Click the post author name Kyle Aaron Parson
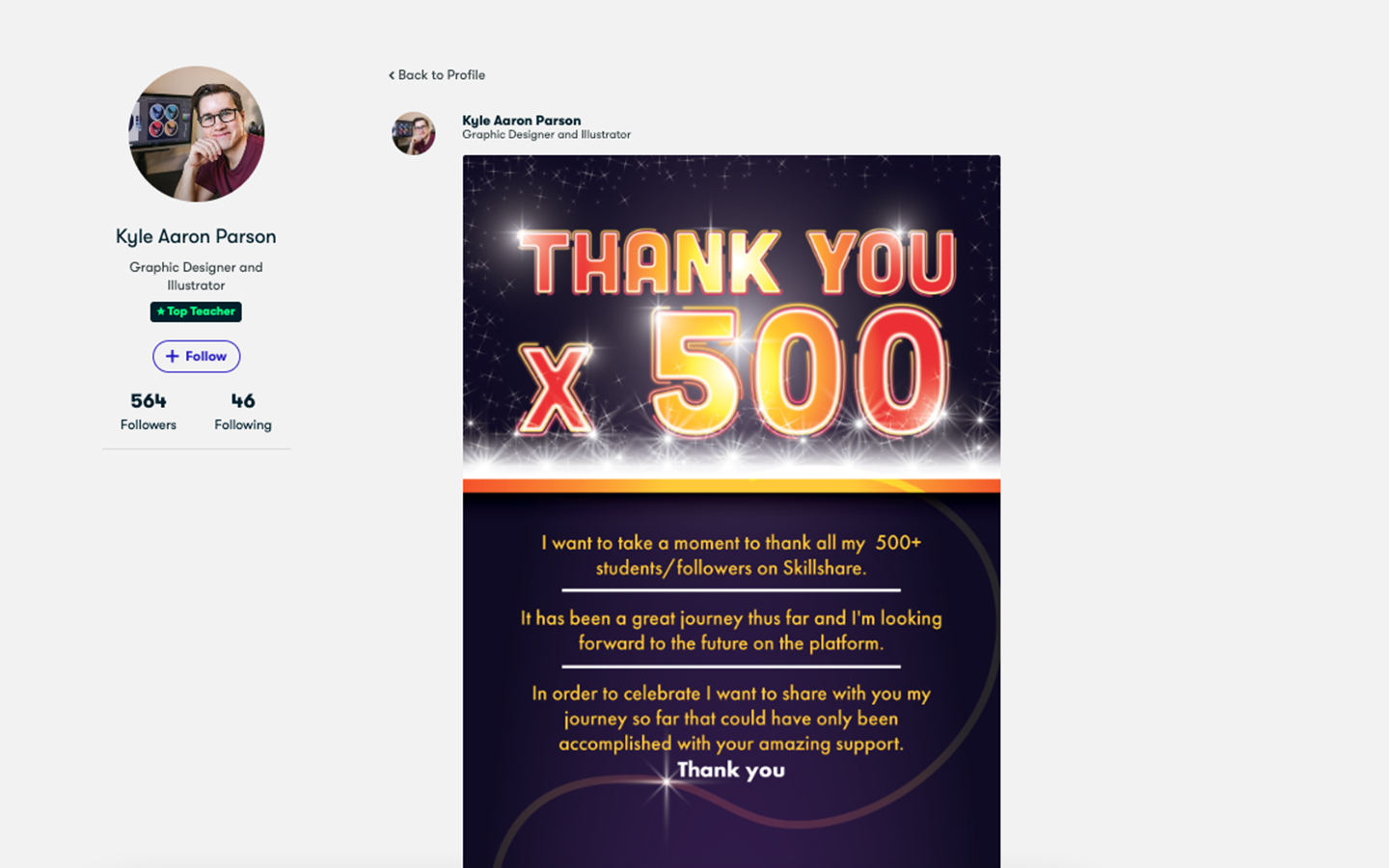 (x=521, y=121)
